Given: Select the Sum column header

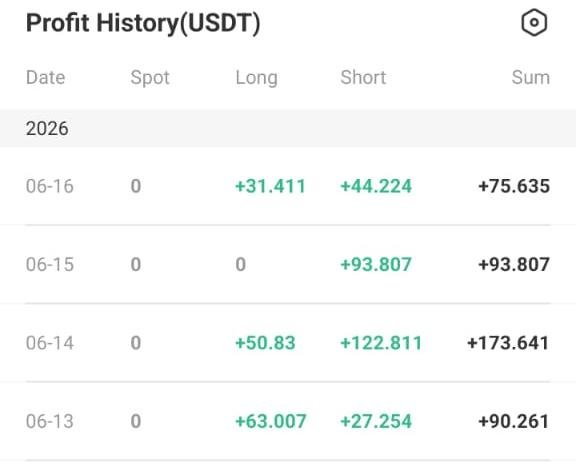Looking at the screenshot, I should (531, 78).
